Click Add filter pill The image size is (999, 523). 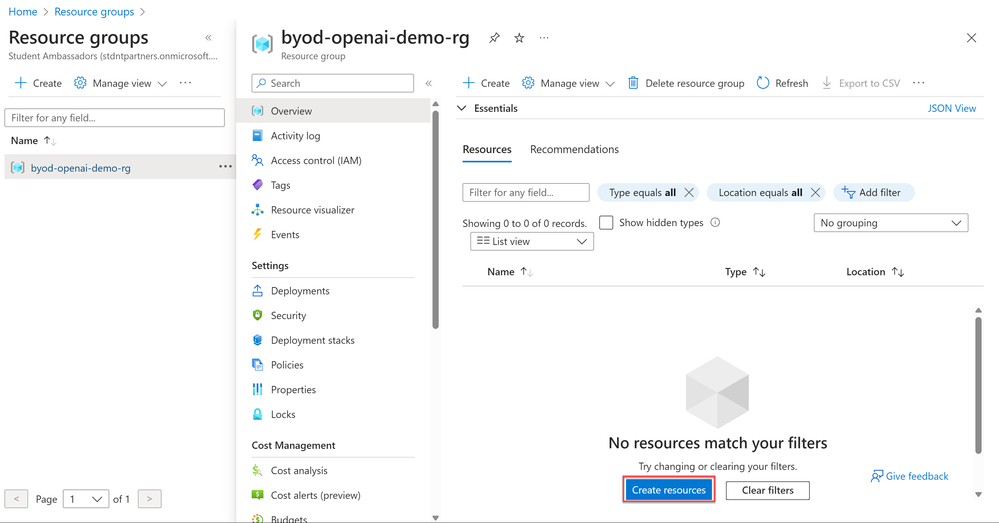pyautogui.click(x=873, y=192)
